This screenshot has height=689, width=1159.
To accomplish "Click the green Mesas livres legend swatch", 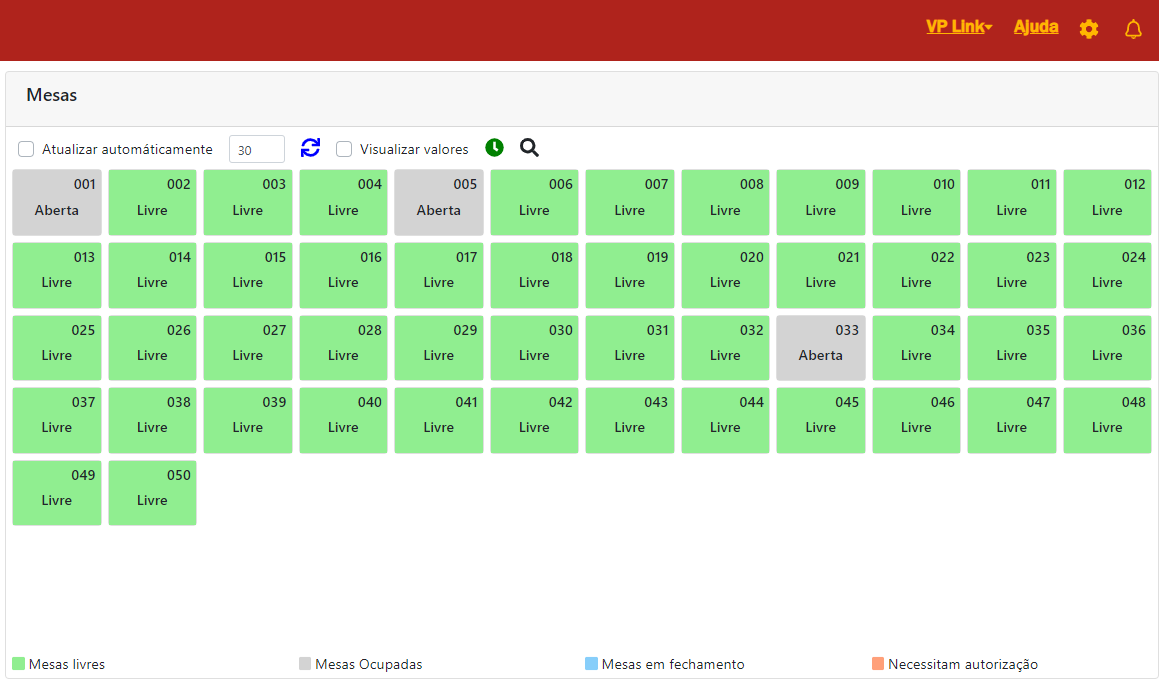I will click(18, 664).
